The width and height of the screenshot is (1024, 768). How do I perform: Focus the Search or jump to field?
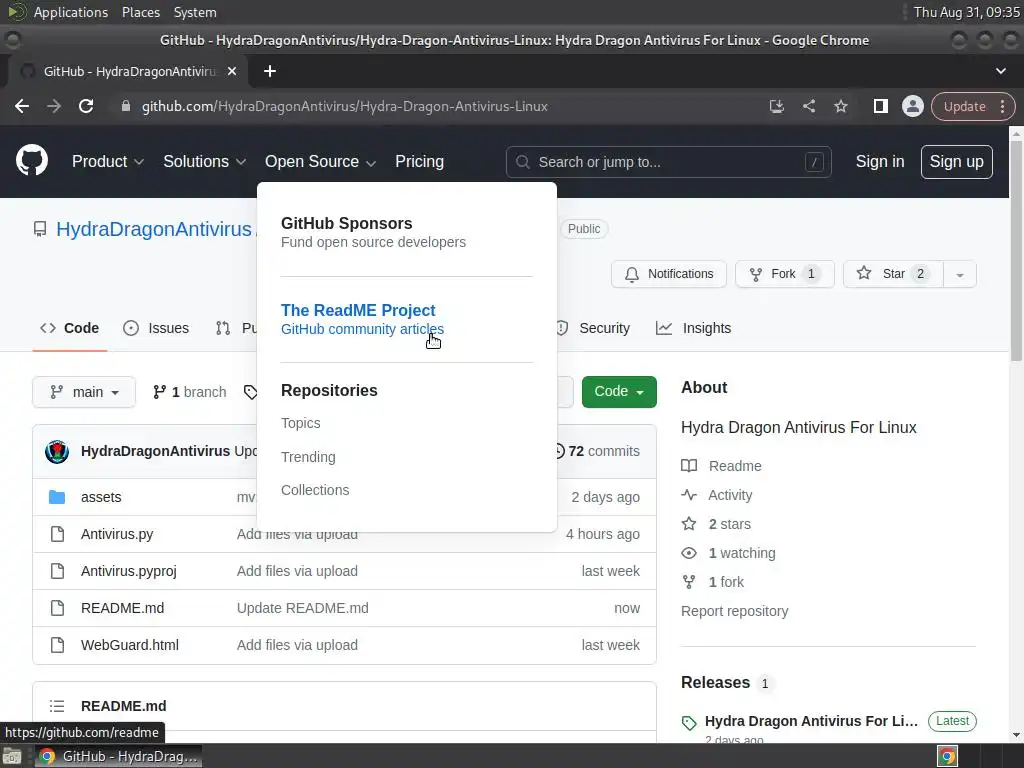[668, 162]
